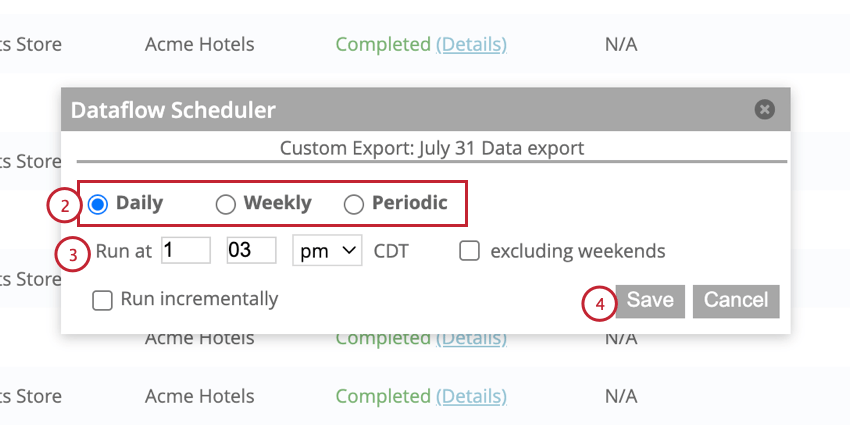The height and width of the screenshot is (425, 850).
Task: Save the dataflow schedule
Action: (650, 300)
